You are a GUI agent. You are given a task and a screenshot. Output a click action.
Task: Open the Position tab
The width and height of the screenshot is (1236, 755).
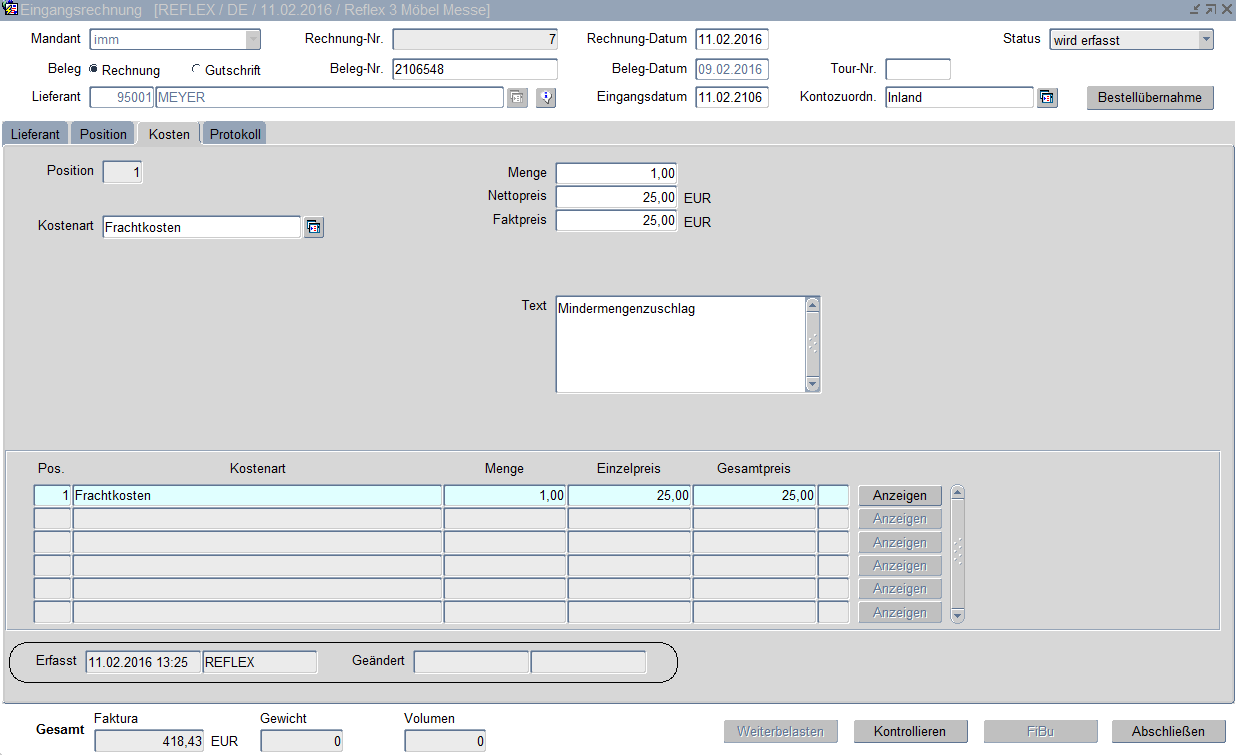[x=103, y=134]
